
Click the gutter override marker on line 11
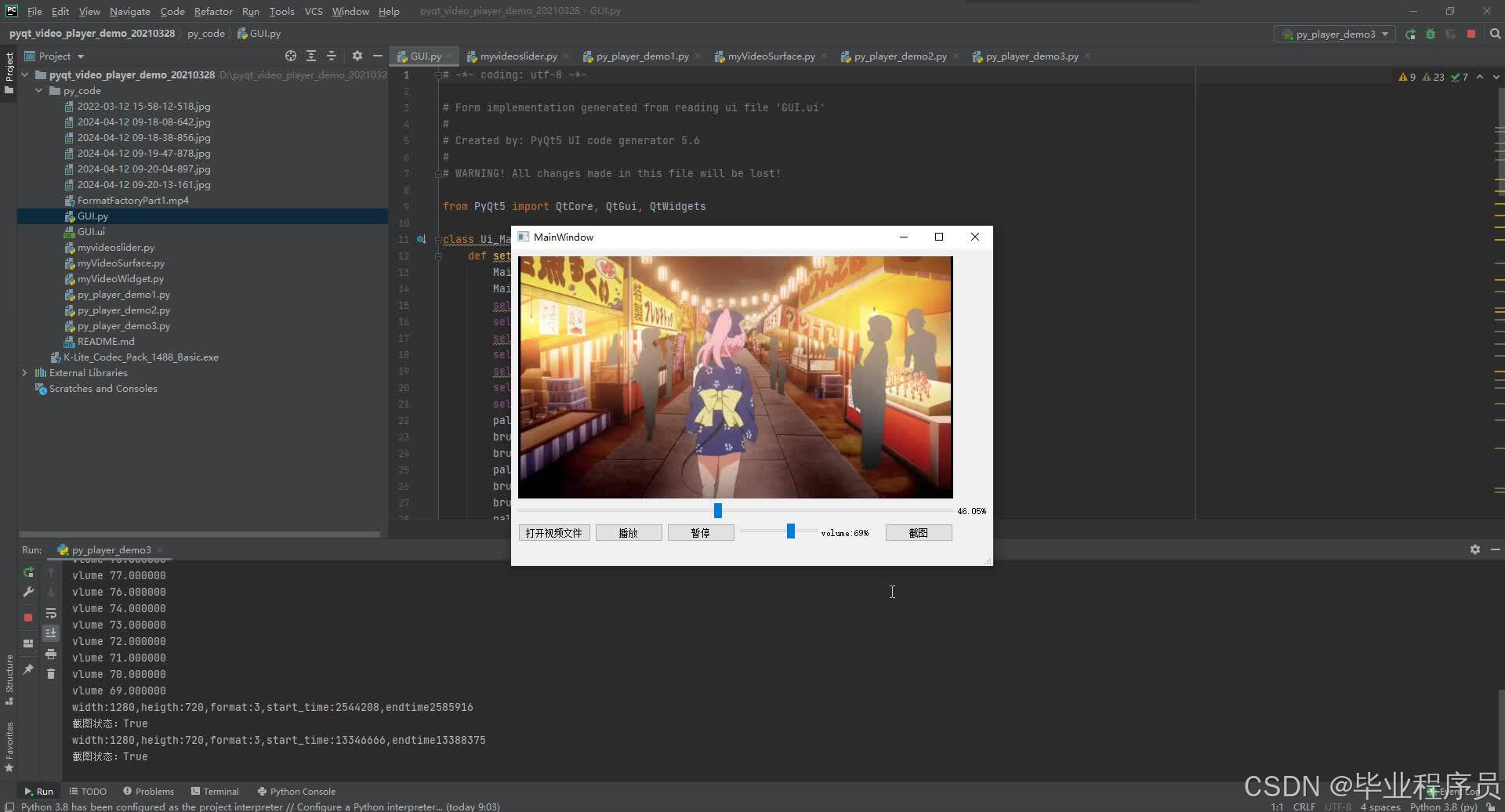(x=422, y=239)
